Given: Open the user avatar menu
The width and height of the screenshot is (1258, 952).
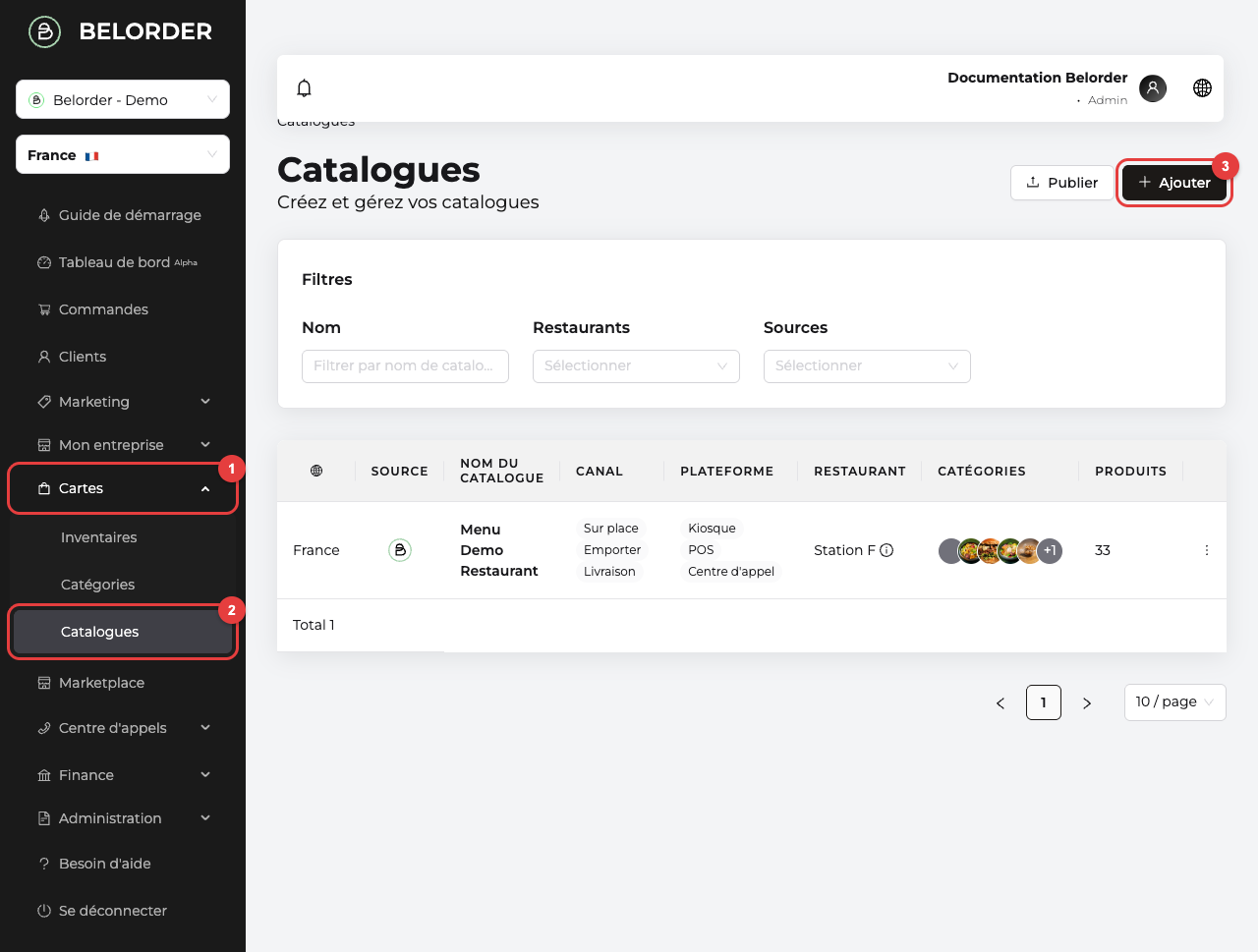Looking at the screenshot, I should [1153, 88].
